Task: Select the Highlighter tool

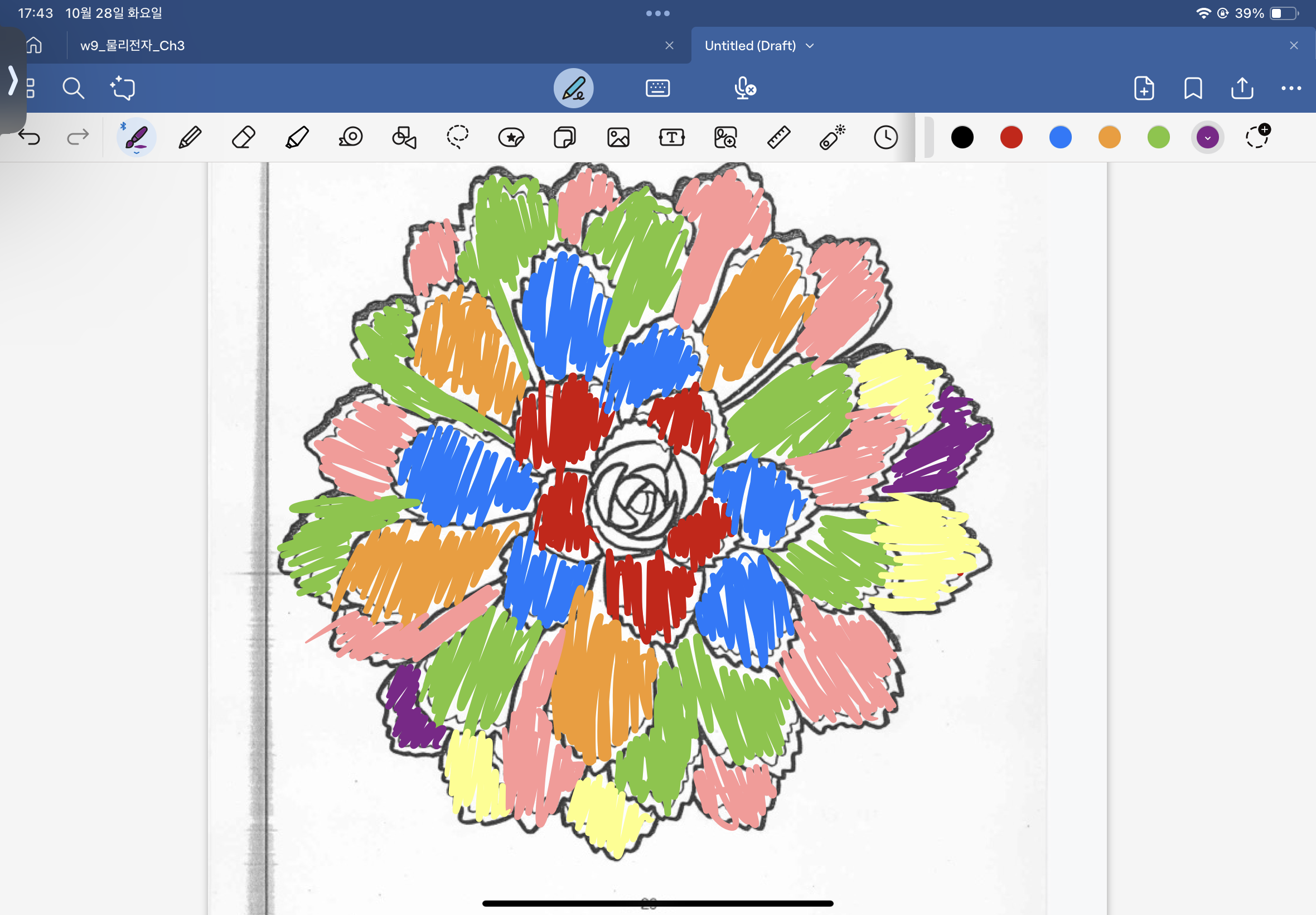Action: tap(297, 138)
